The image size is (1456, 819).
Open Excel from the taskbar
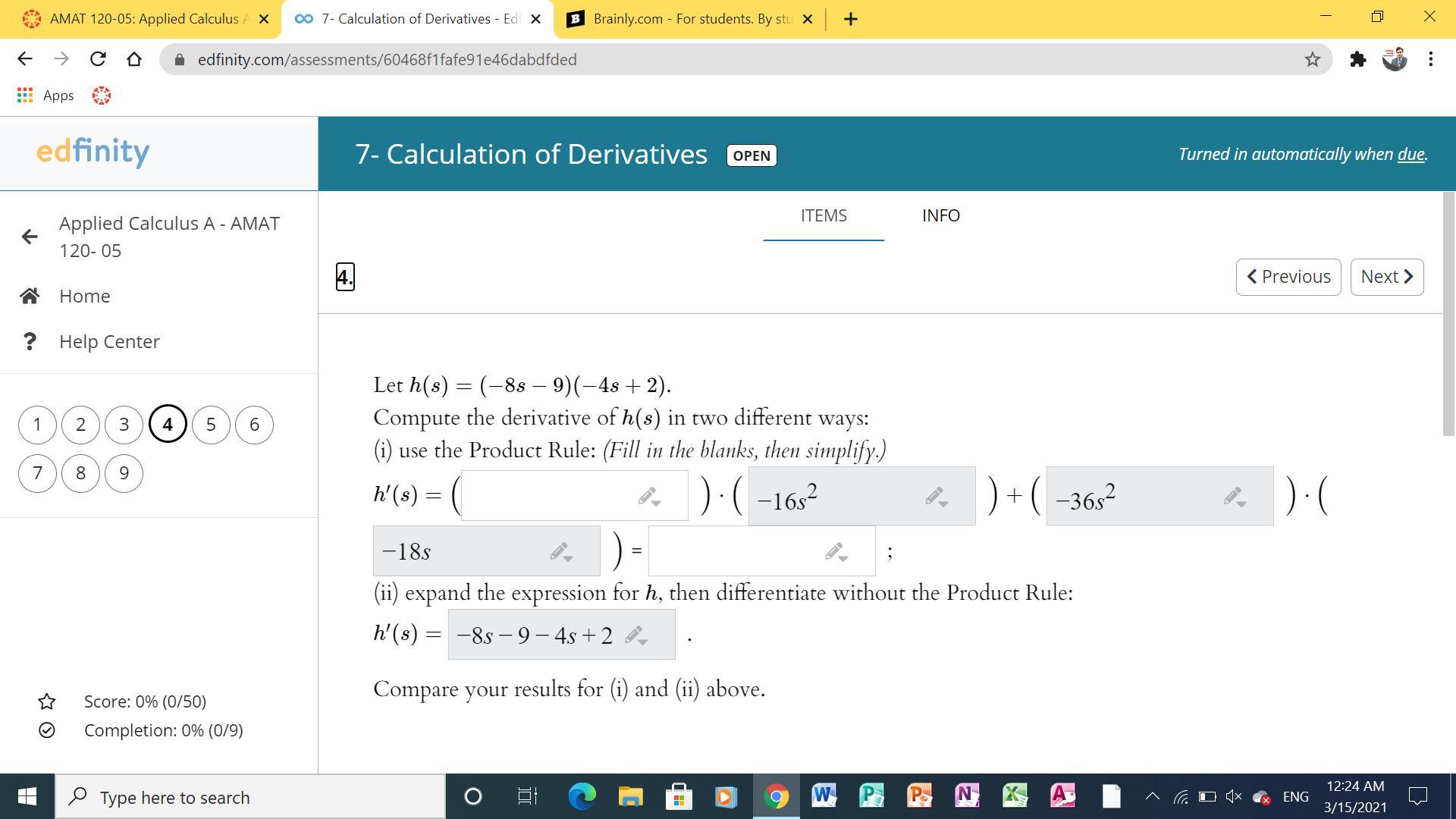coord(1015,796)
